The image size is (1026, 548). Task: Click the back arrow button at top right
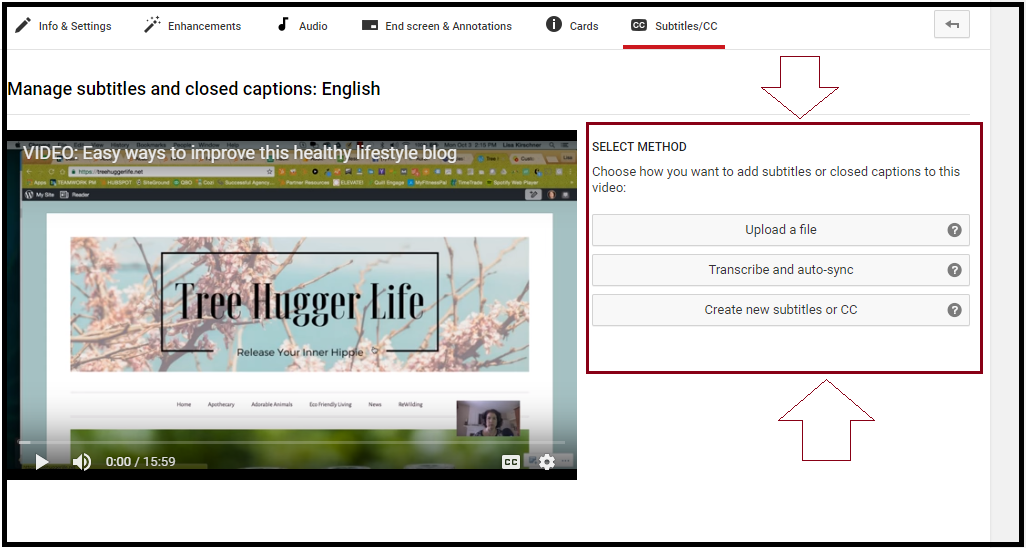coord(951,25)
